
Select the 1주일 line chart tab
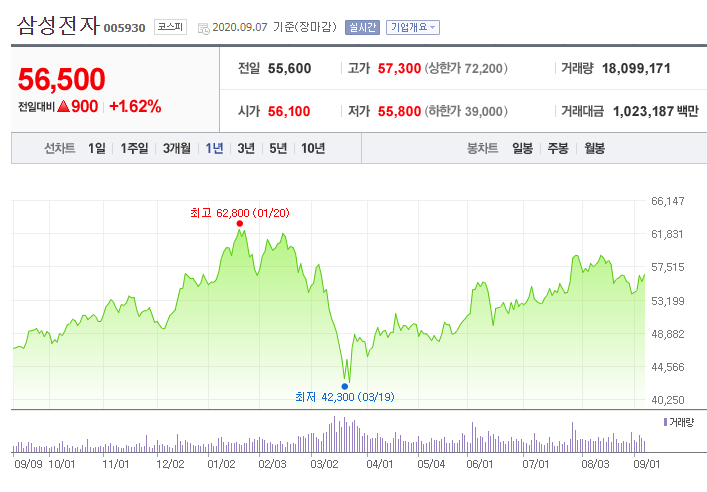pyautogui.click(x=134, y=148)
